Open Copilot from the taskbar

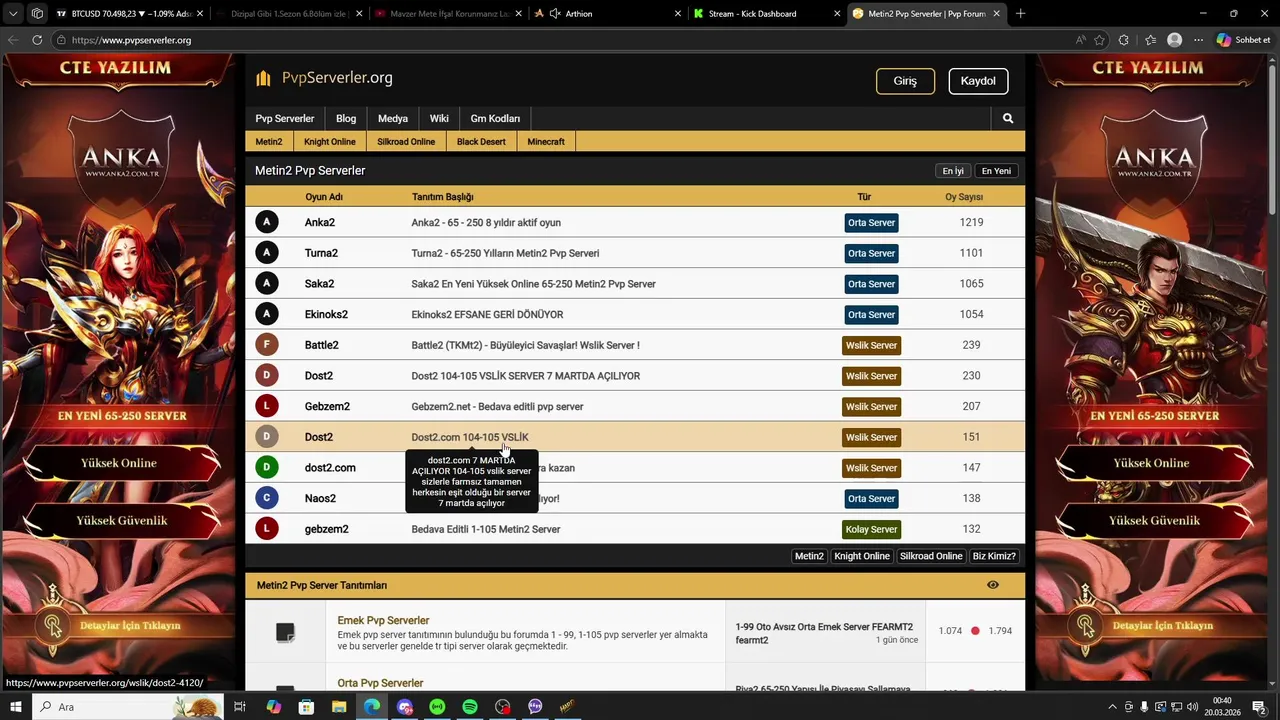click(x=273, y=707)
